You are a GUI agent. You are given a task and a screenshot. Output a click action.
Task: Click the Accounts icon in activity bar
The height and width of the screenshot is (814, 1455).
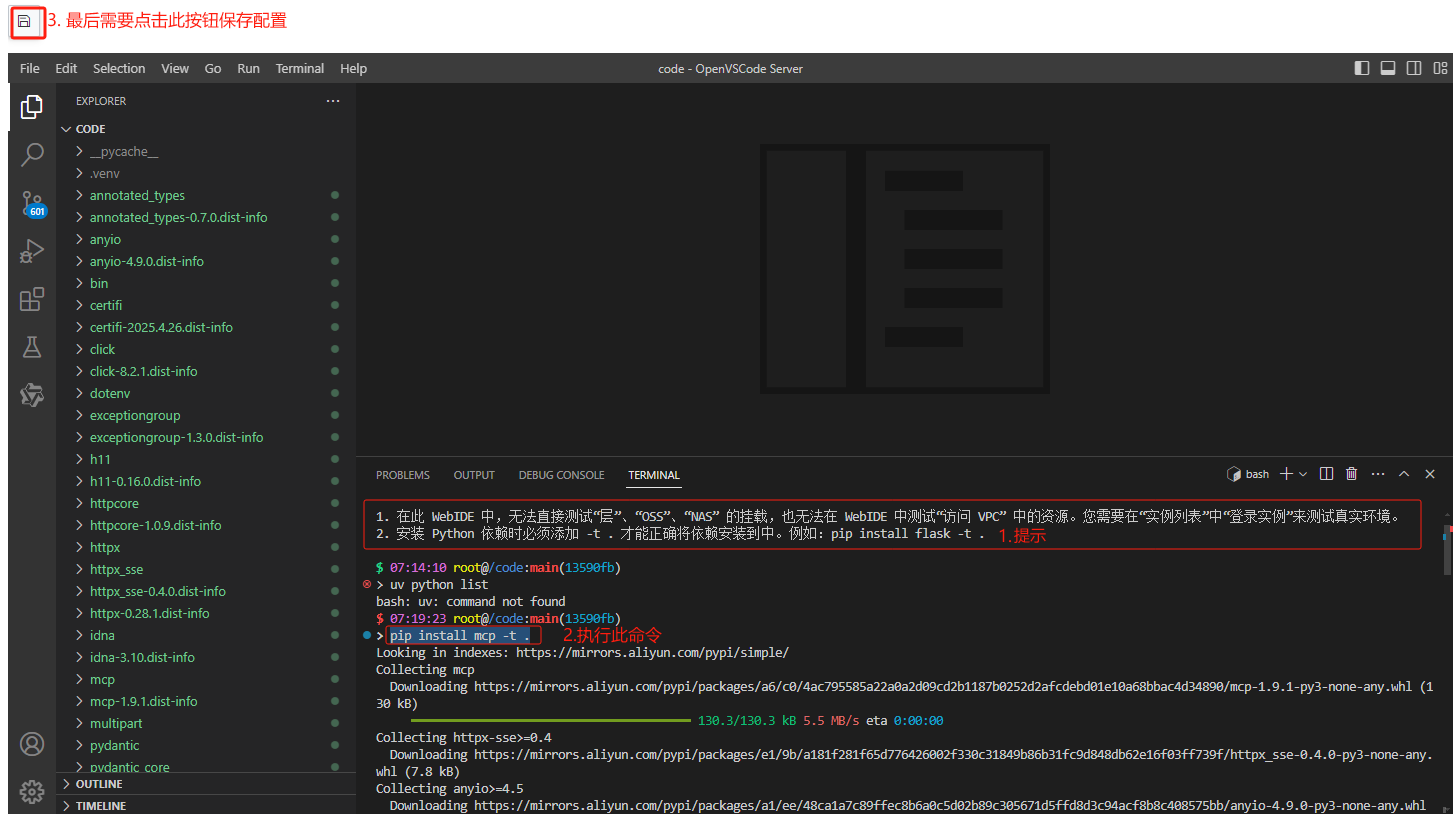tap(32, 744)
